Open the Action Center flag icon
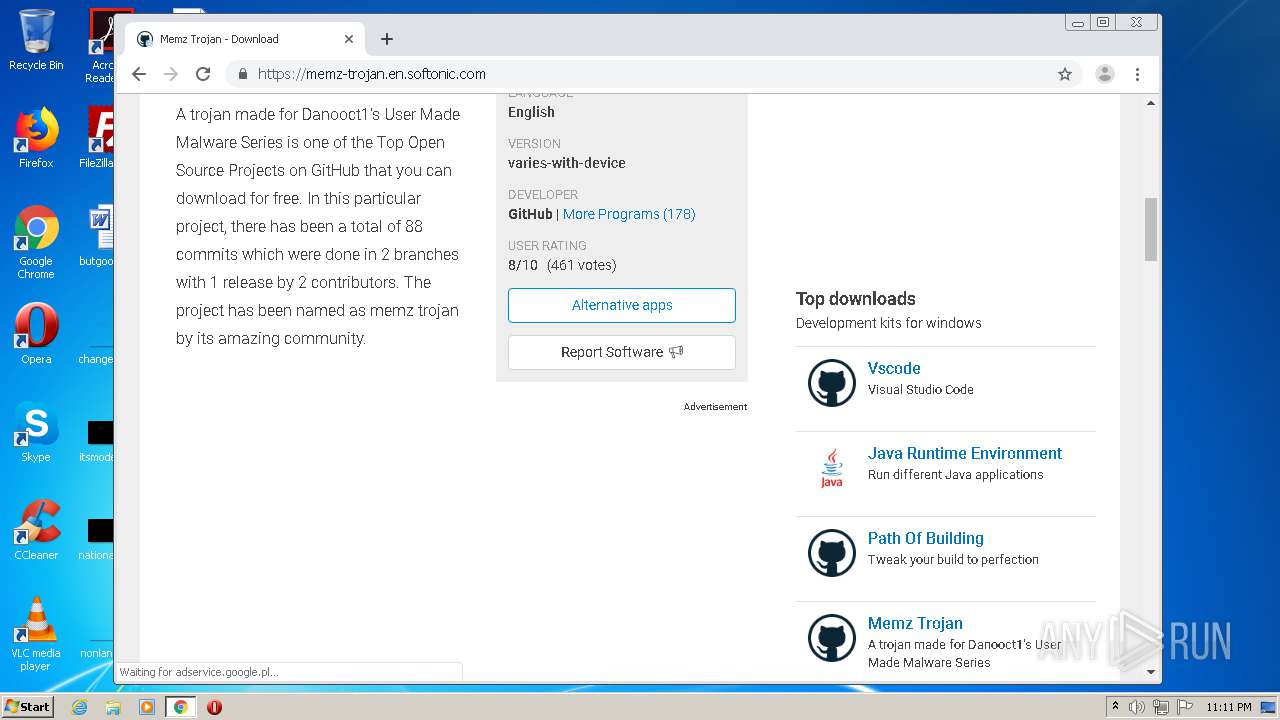 [1185, 707]
